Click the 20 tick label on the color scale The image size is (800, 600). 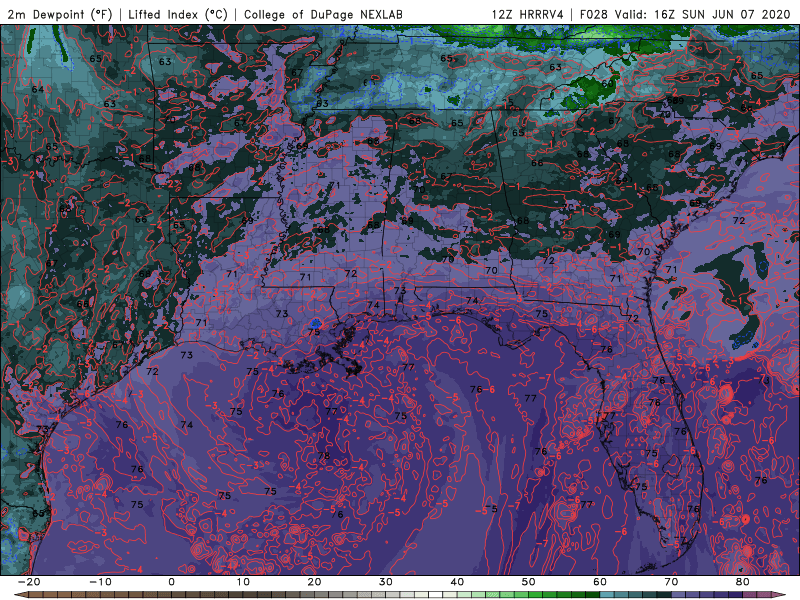pyautogui.click(x=314, y=582)
